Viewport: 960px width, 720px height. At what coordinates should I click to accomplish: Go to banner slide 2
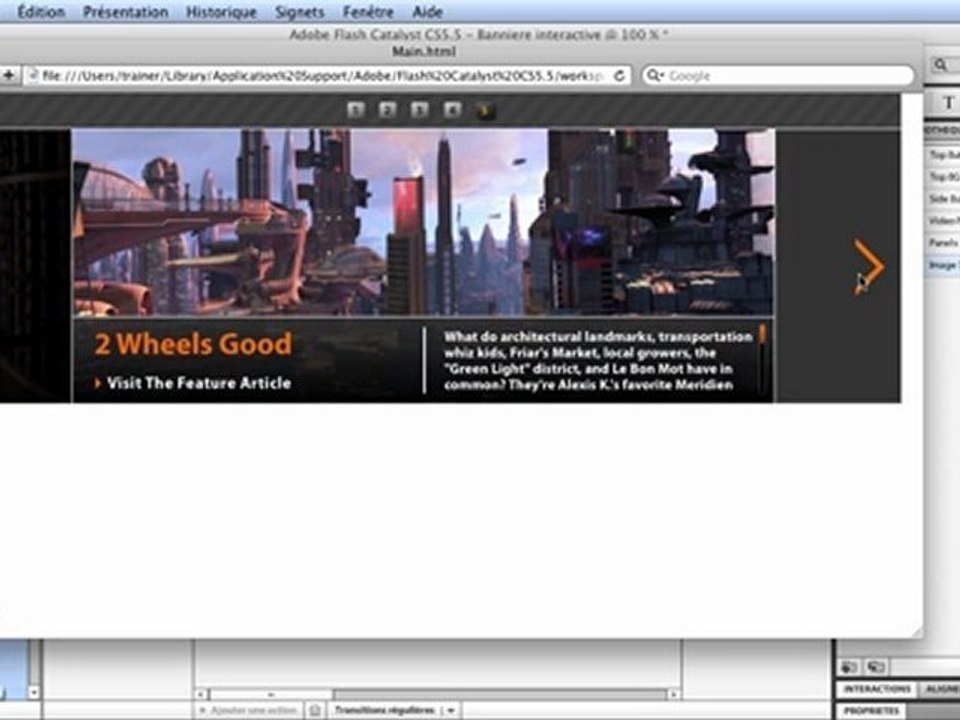coord(388,110)
